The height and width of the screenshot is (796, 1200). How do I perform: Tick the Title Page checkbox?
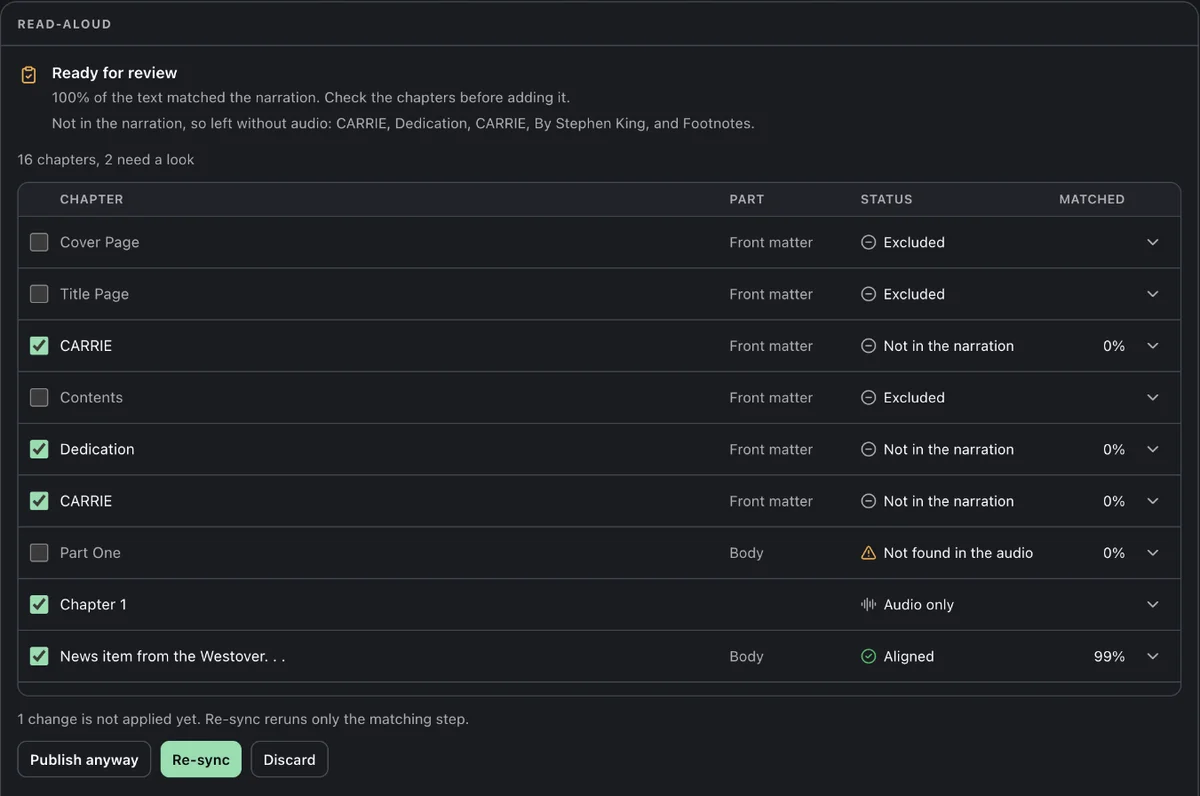point(39,294)
